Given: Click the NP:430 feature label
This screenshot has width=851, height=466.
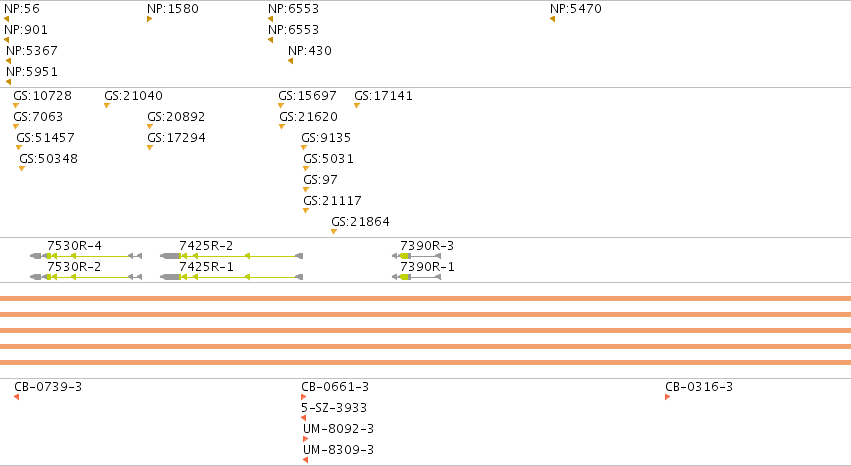Looking at the screenshot, I should (310, 51).
